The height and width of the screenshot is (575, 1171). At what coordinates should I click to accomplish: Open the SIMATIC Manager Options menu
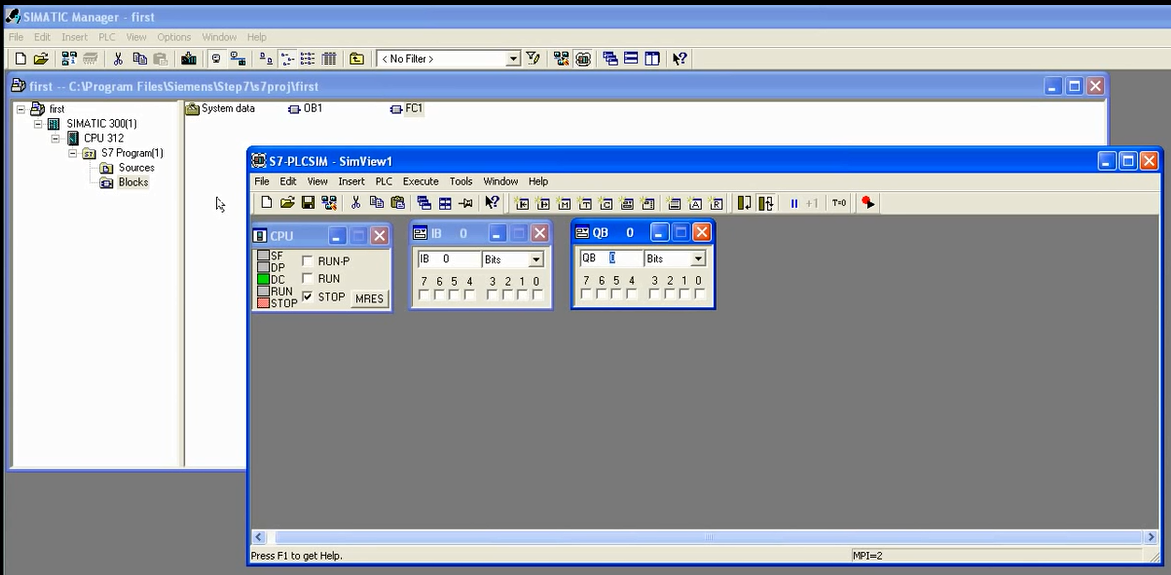pyautogui.click(x=174, y=37)
